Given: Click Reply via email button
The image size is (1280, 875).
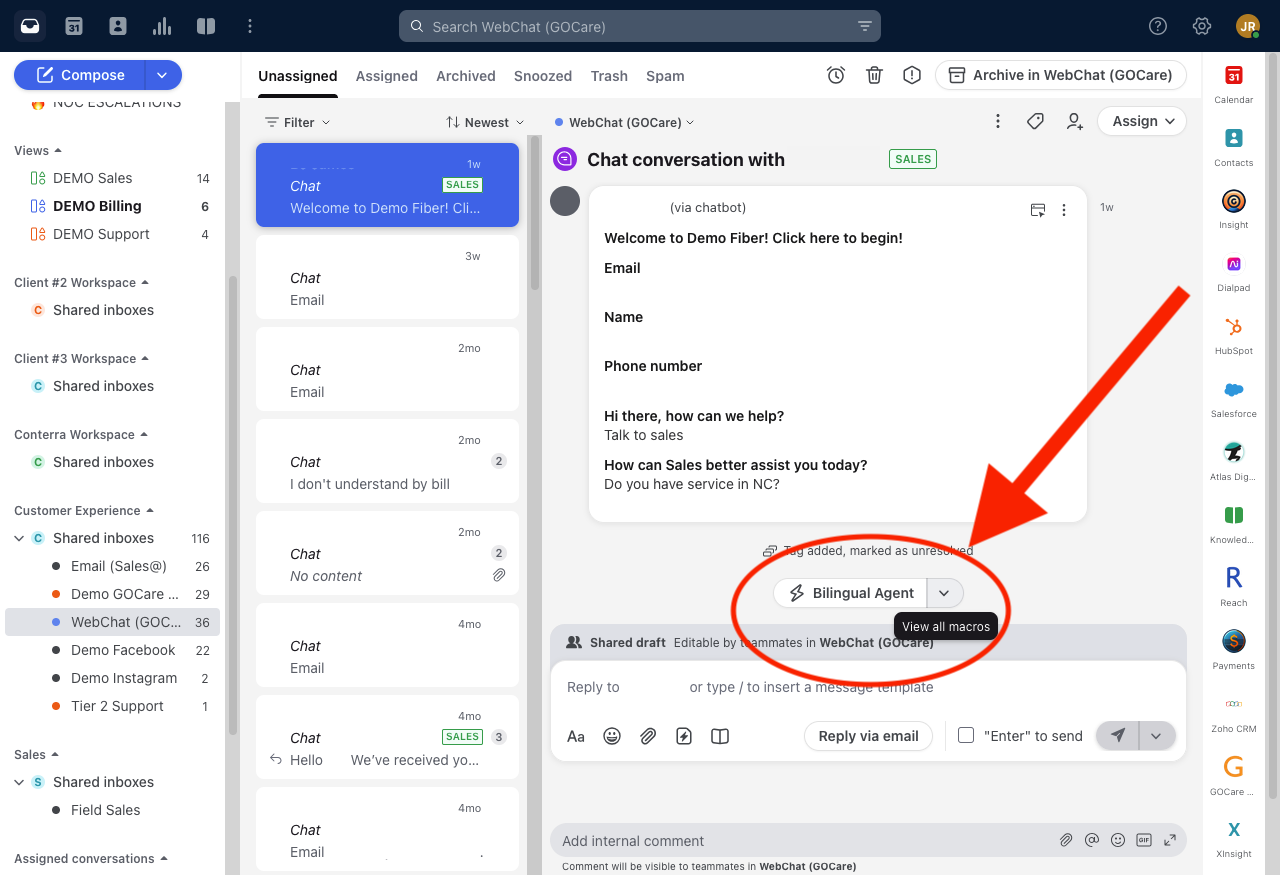Looking at the screenshot, I should [868, 736].
